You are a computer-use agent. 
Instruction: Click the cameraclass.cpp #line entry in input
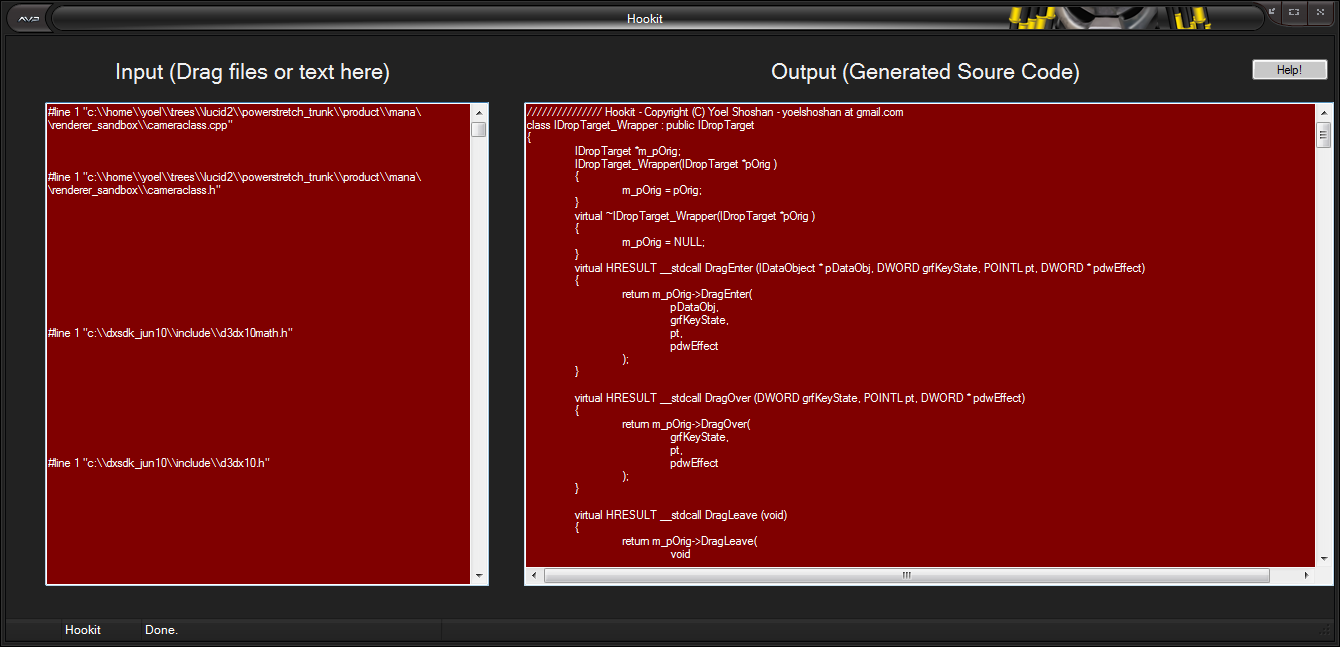click(x=234, y=119)
